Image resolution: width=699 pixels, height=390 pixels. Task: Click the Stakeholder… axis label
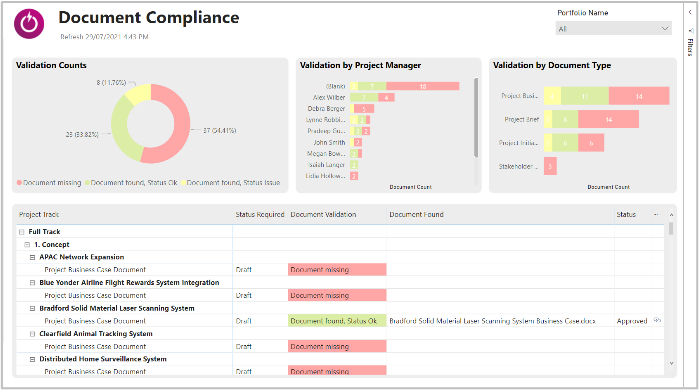[518, 166]
